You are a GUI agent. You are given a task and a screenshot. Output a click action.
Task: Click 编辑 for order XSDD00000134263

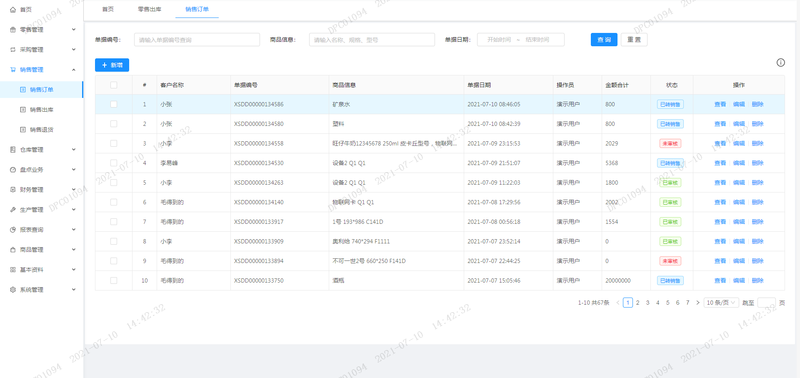(x=739, y=183)
